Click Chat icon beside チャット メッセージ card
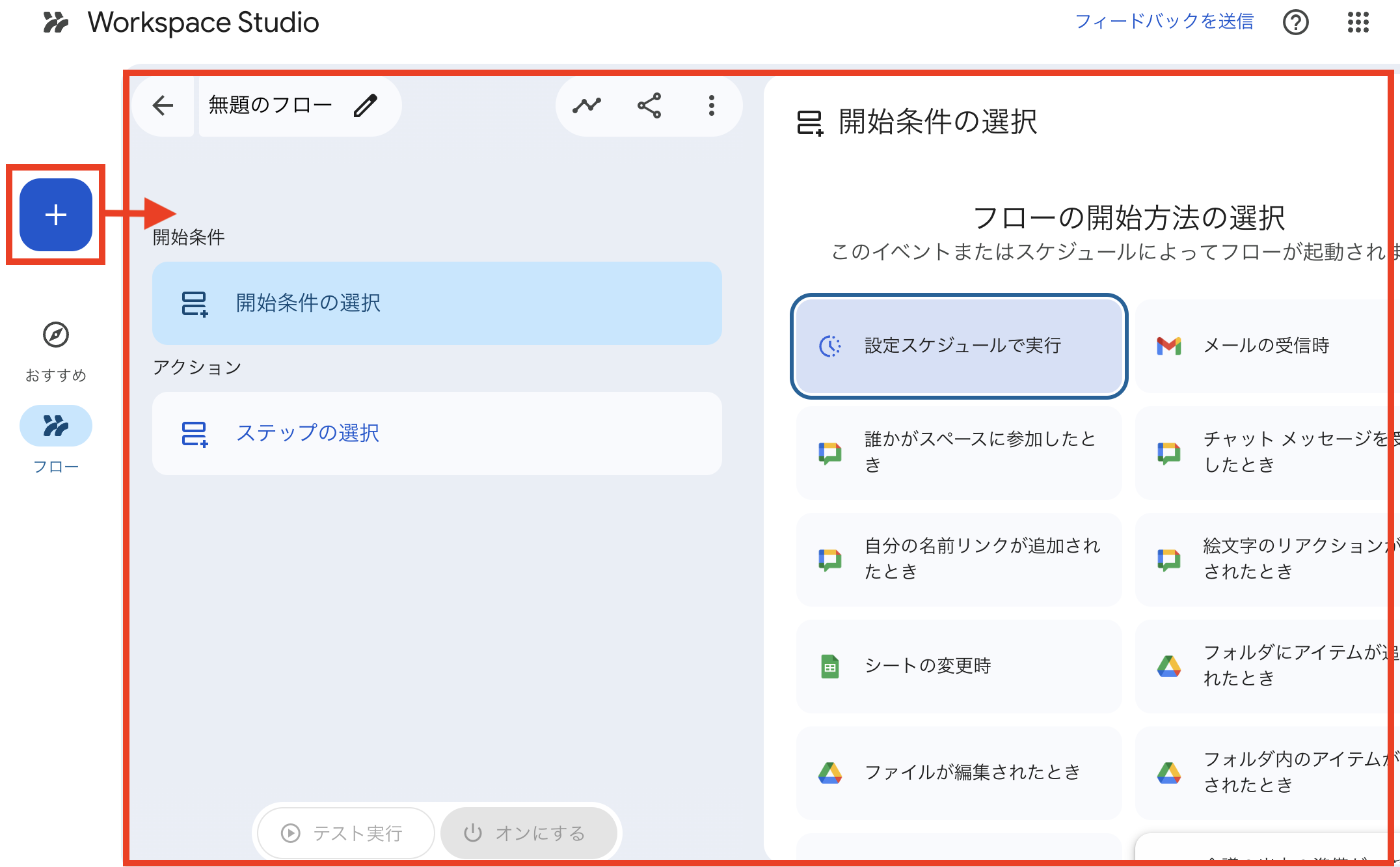Viewport: 1400px width, 867px height. pyautogui.click(x=1169, y=452)
